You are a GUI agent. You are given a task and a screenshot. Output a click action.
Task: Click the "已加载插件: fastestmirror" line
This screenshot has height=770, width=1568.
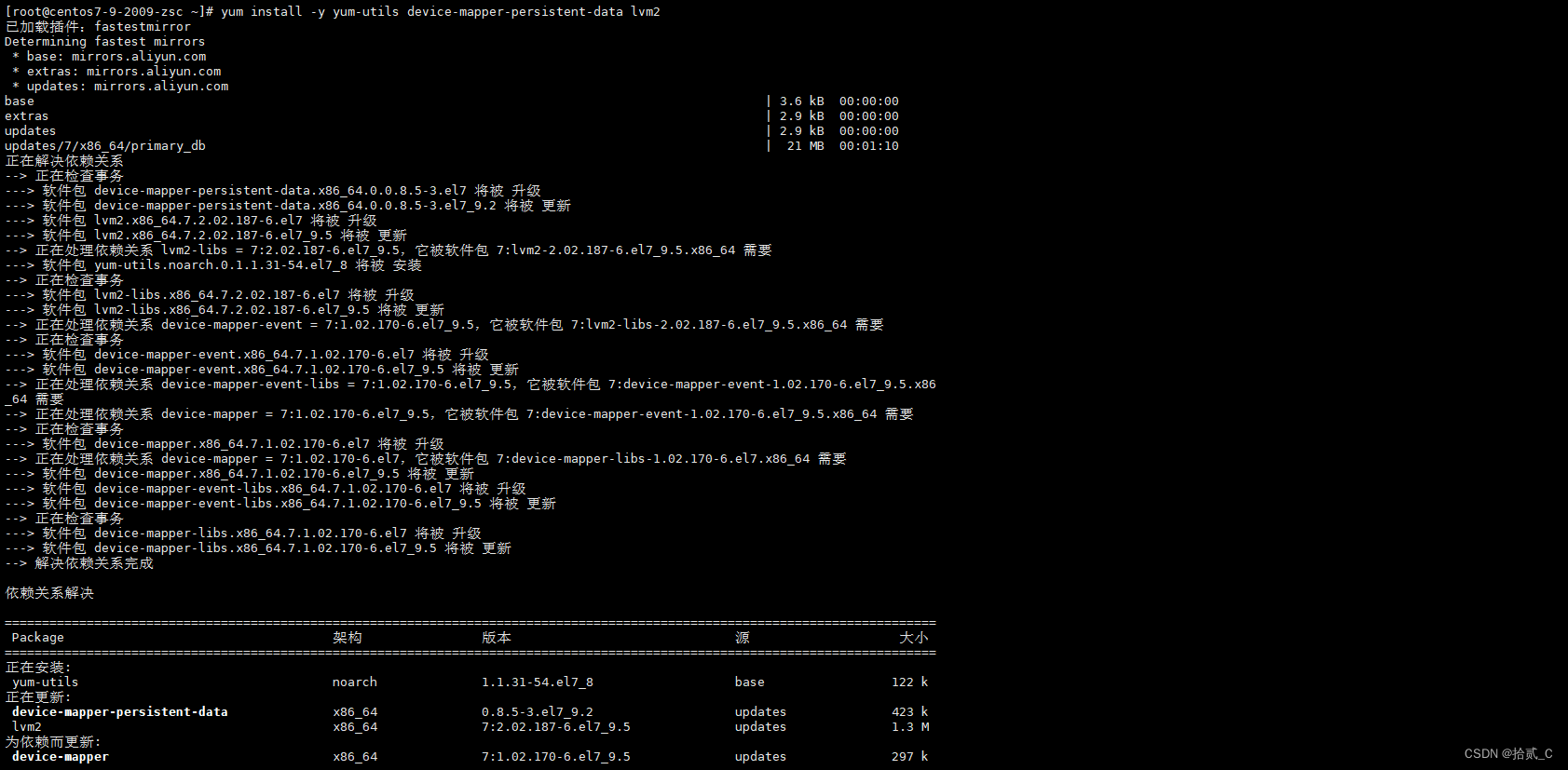[98, 27]
